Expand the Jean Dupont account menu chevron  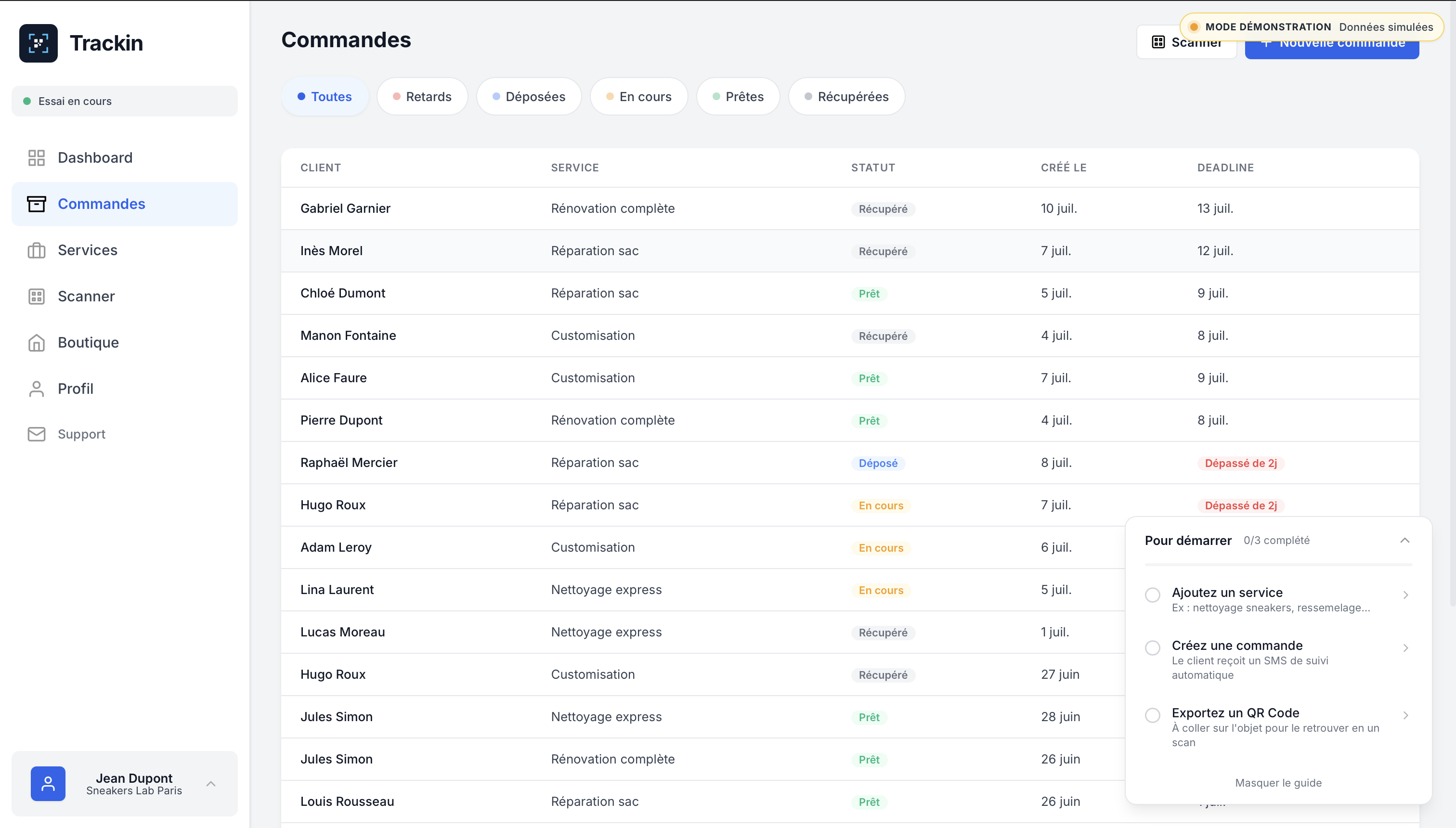[211, 784]
